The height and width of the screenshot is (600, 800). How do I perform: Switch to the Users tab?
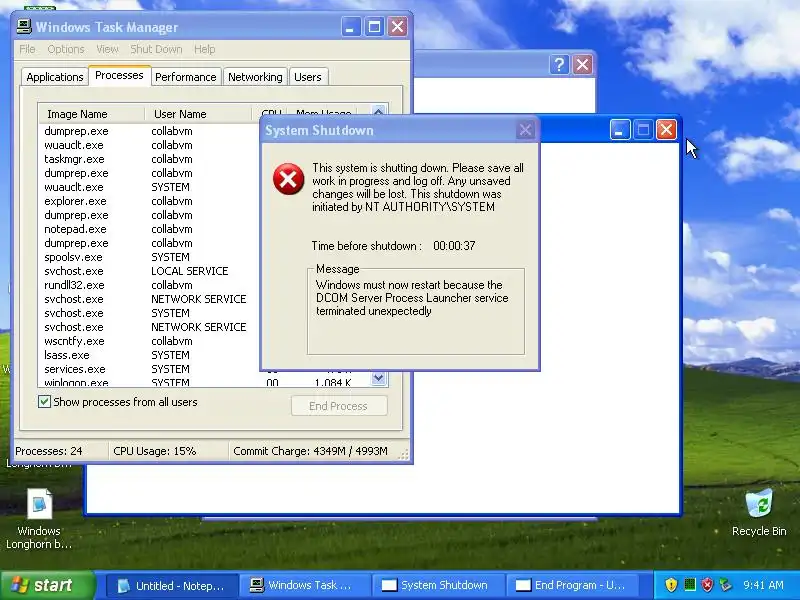pos(308,77)
